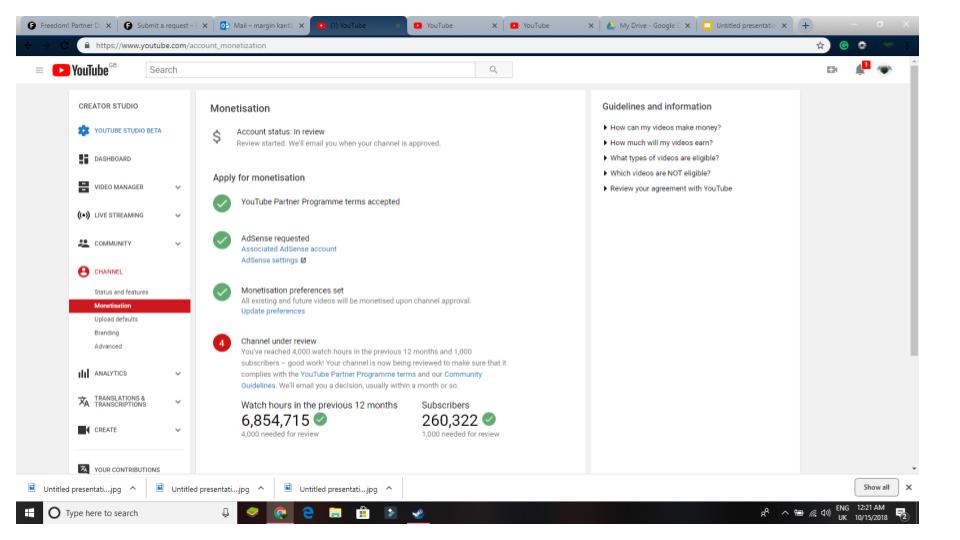Switch to Submit a request tab
Image resolution: width=960 pixels, height=540 pixels.
click(x=163, y=25)
